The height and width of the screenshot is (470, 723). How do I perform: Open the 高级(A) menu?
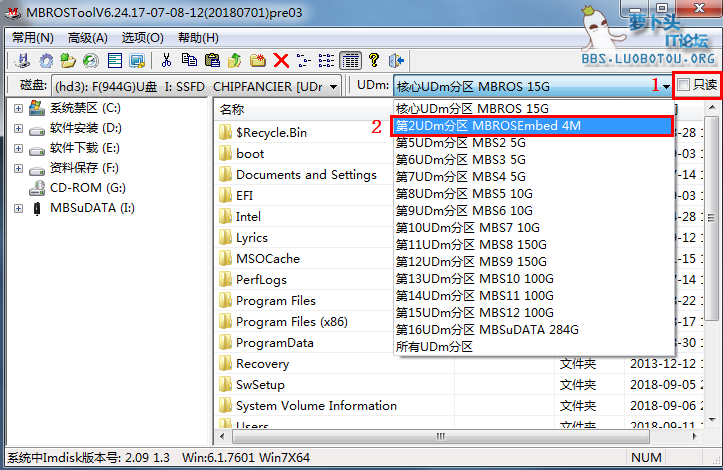[x=88, y=37]
